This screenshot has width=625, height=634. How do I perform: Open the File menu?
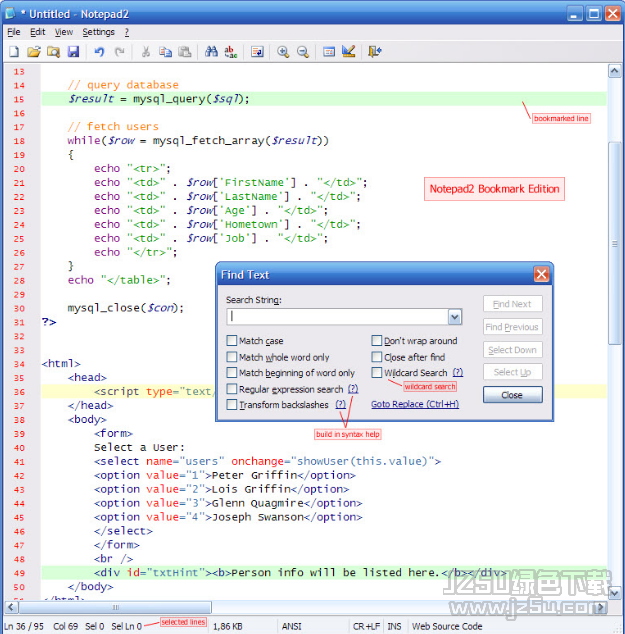[14, 32]
